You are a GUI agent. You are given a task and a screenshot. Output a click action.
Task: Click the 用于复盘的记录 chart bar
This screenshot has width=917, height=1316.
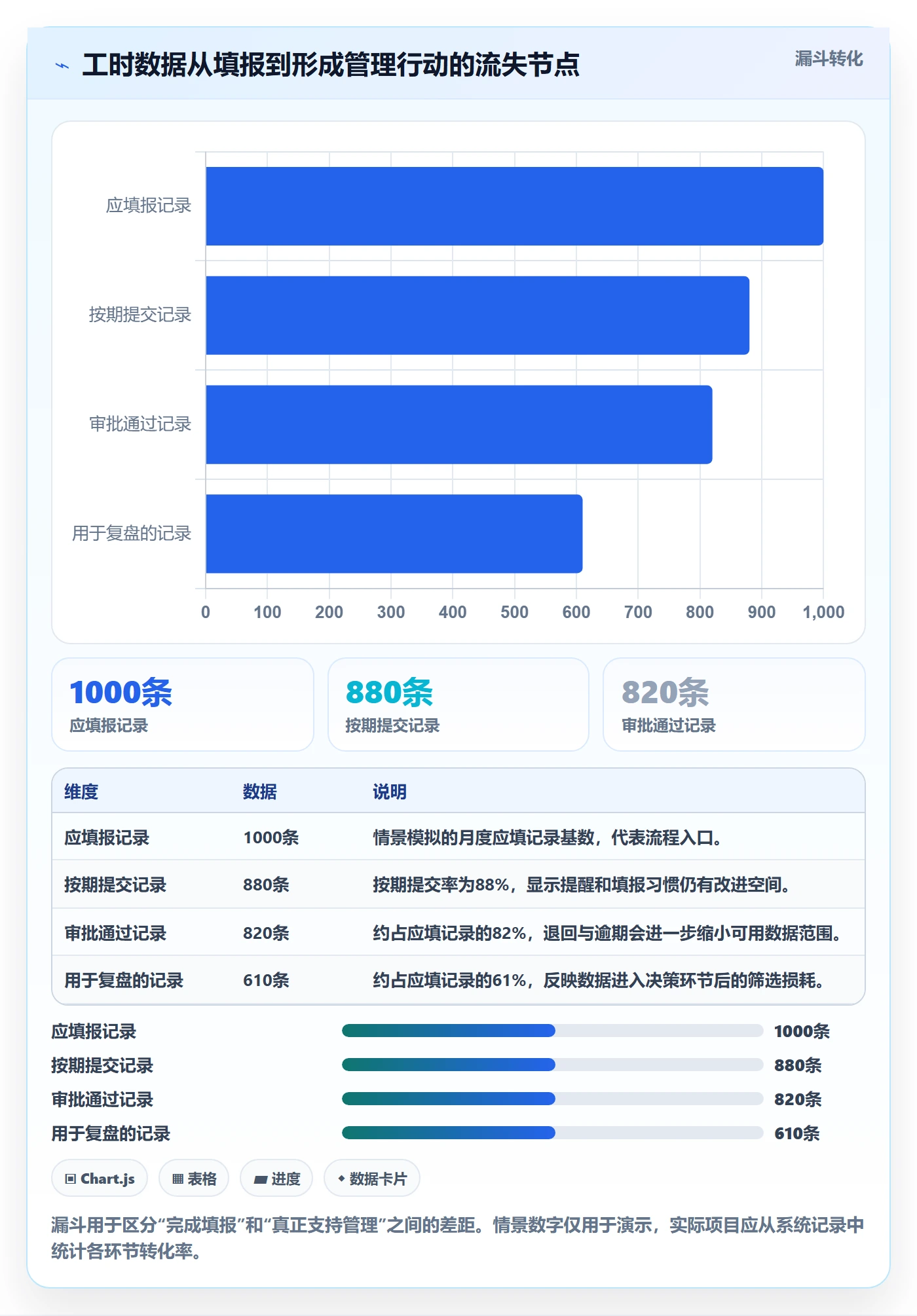pos(394,534)
